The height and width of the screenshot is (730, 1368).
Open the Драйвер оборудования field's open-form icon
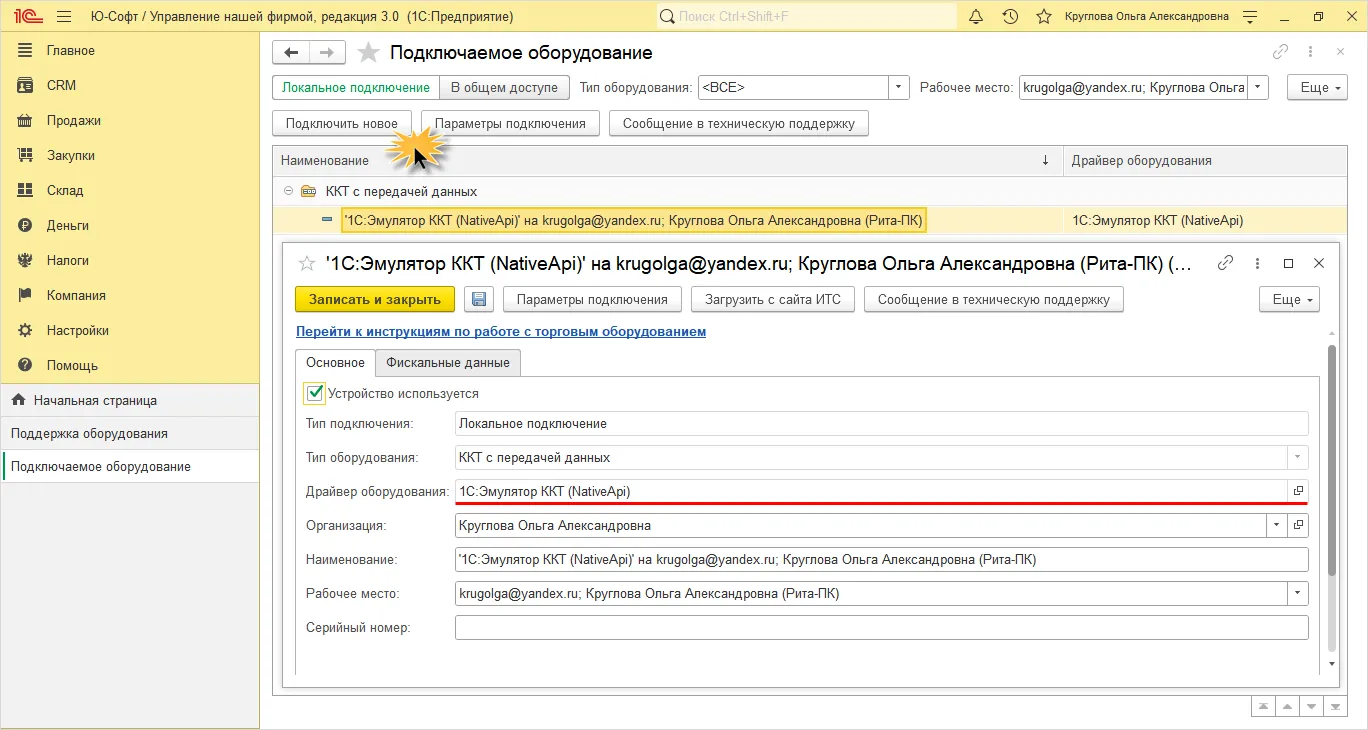1298,491
